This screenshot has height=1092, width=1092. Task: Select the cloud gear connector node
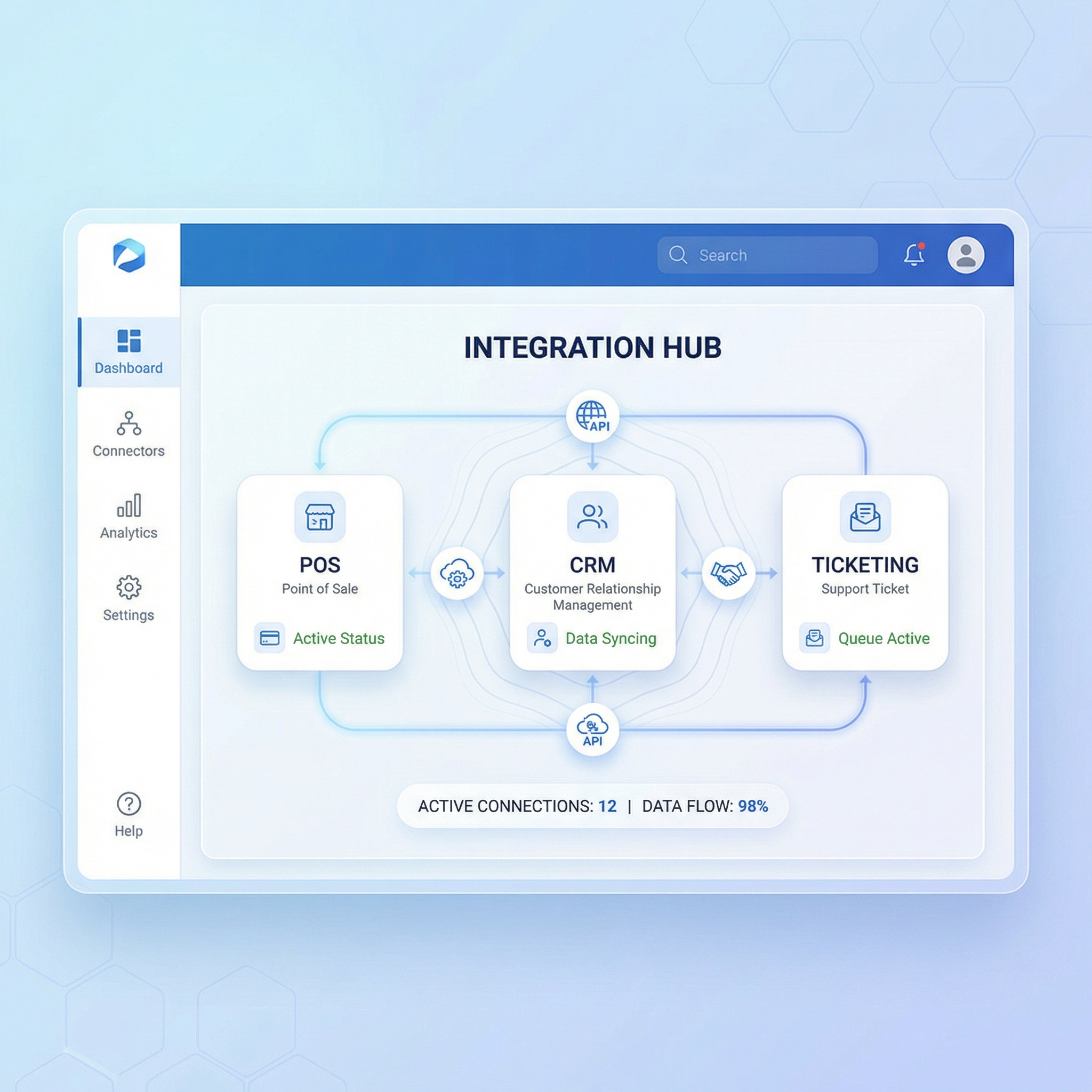(x=457, y=573)
